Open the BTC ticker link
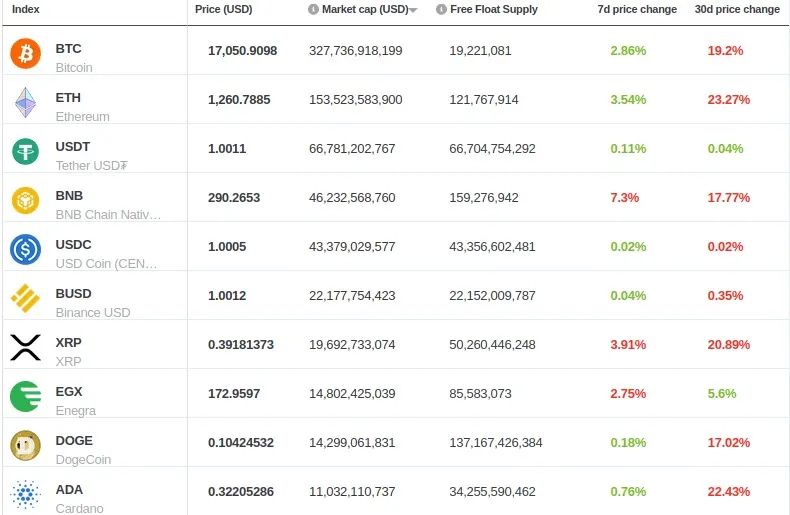This screenshot has width=790, height=515. coord(69,49)
